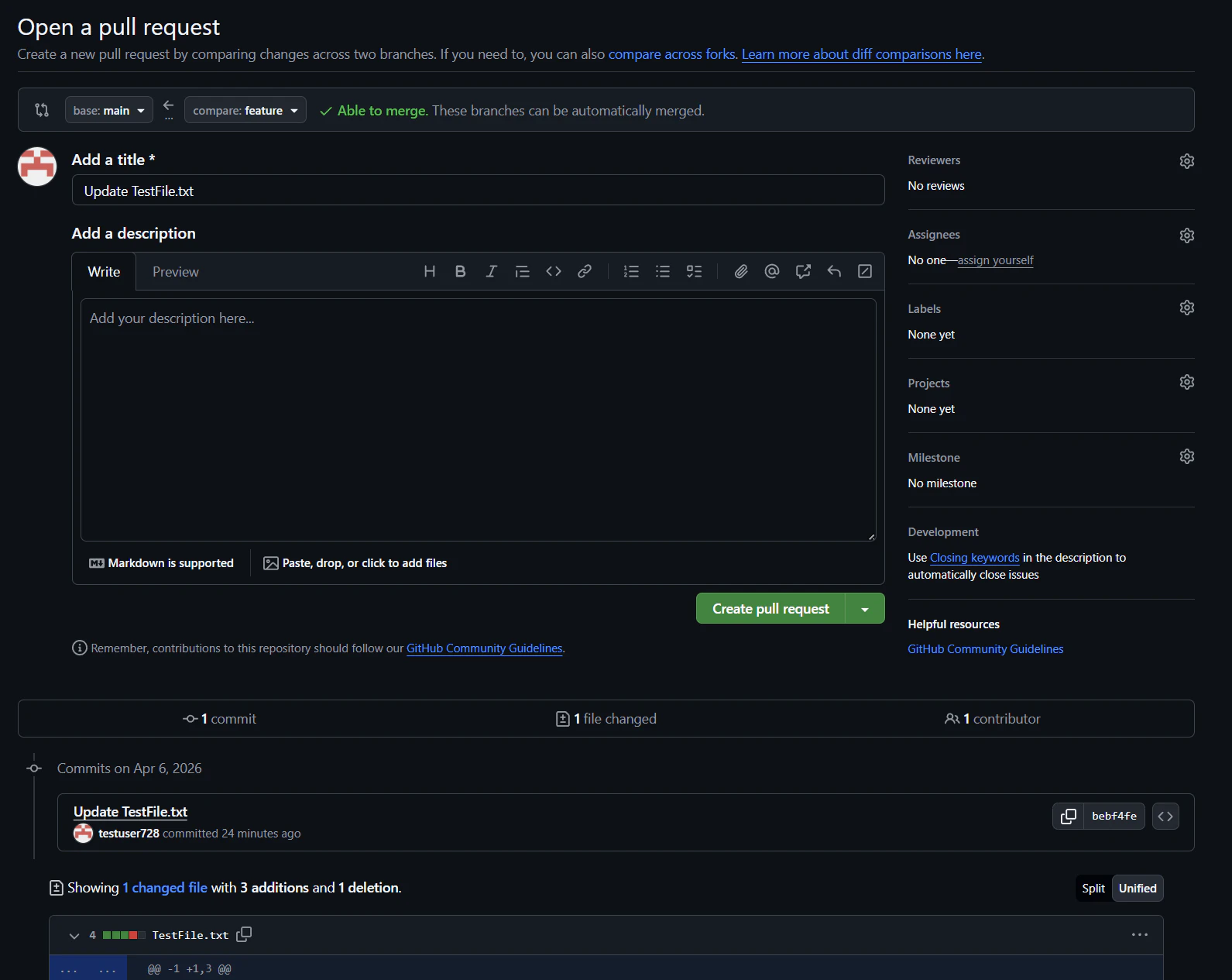1232x980 pixels.
Task: Switch to Split diff view
Action: tap(1093, 888)
